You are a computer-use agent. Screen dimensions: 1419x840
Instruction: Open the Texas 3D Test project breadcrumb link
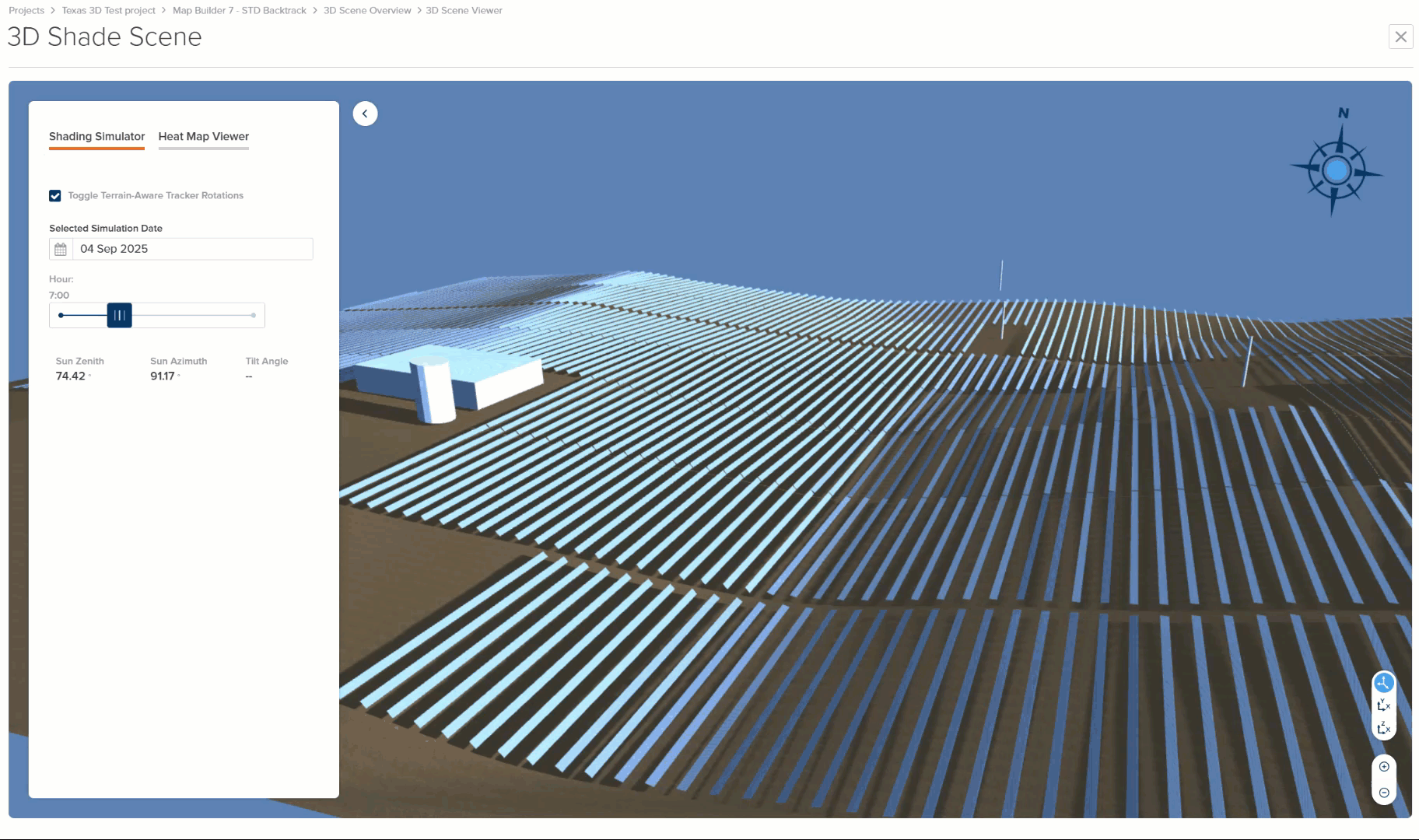point(107,10)
